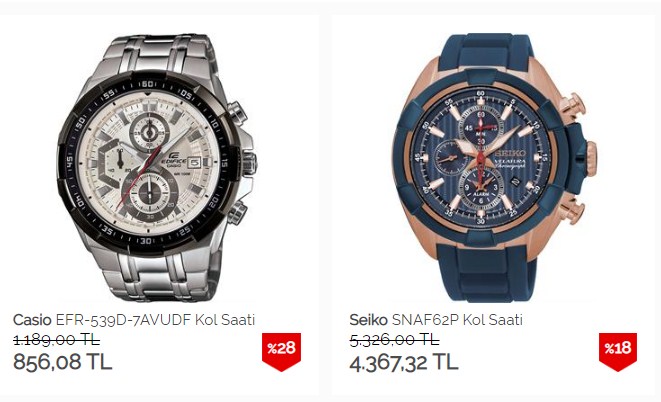This screenshot has height=402, width=661.
Task: Open Casio EFR-539D-7AVUDF Kol Saati title link
Action: coord(134,320)
